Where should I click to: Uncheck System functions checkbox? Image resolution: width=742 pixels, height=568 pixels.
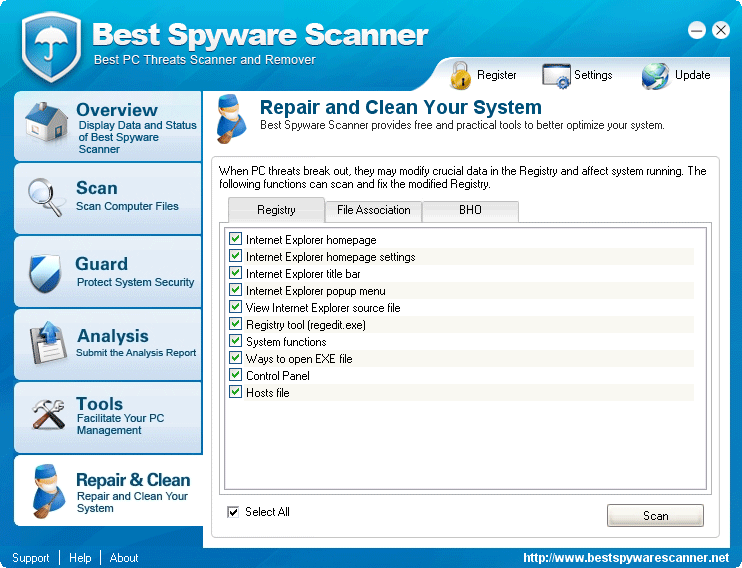[x=235, y=341]
